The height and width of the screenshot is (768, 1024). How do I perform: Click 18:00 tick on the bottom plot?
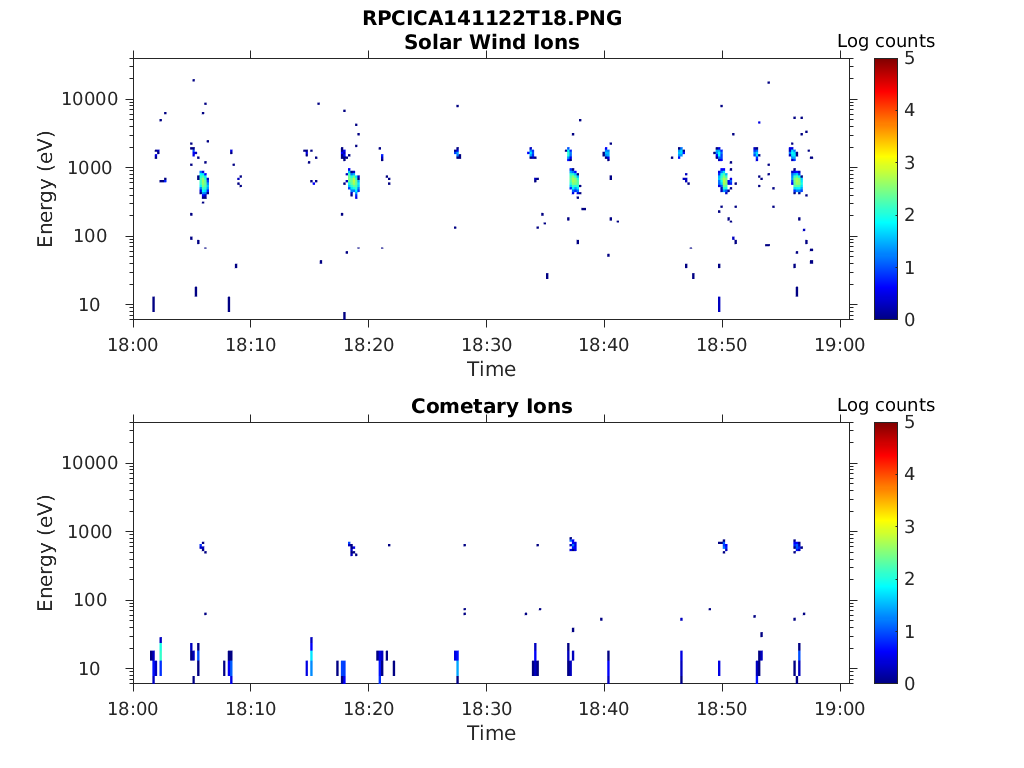(133, 709)
